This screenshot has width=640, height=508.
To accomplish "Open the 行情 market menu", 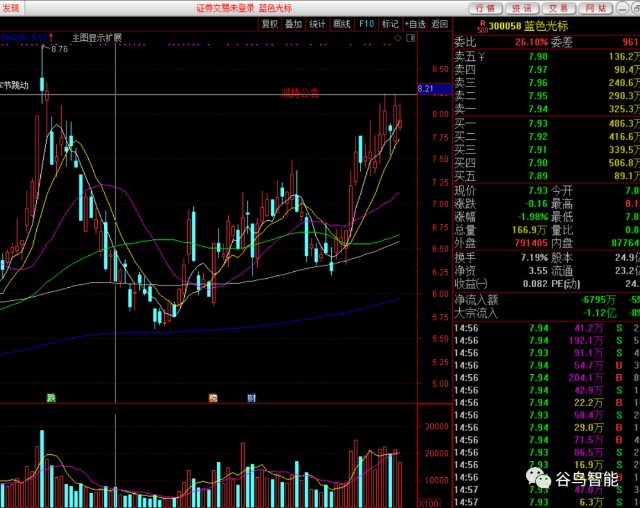I will (485, 8).
